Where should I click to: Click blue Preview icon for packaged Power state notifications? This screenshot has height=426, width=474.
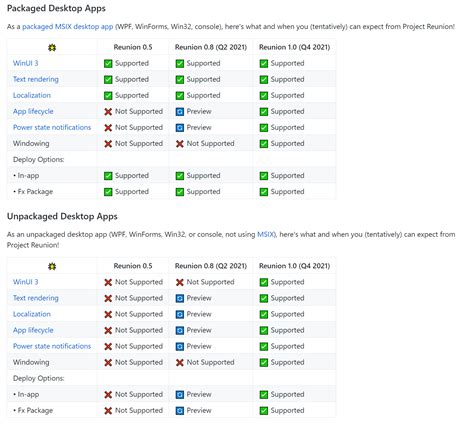tap(180, 128)
